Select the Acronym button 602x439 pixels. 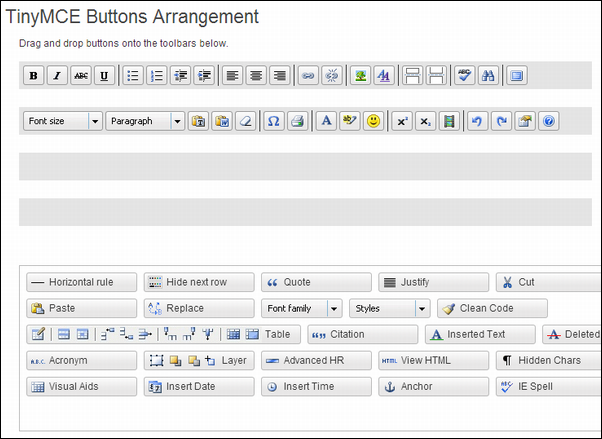click(x=82, y=361)
